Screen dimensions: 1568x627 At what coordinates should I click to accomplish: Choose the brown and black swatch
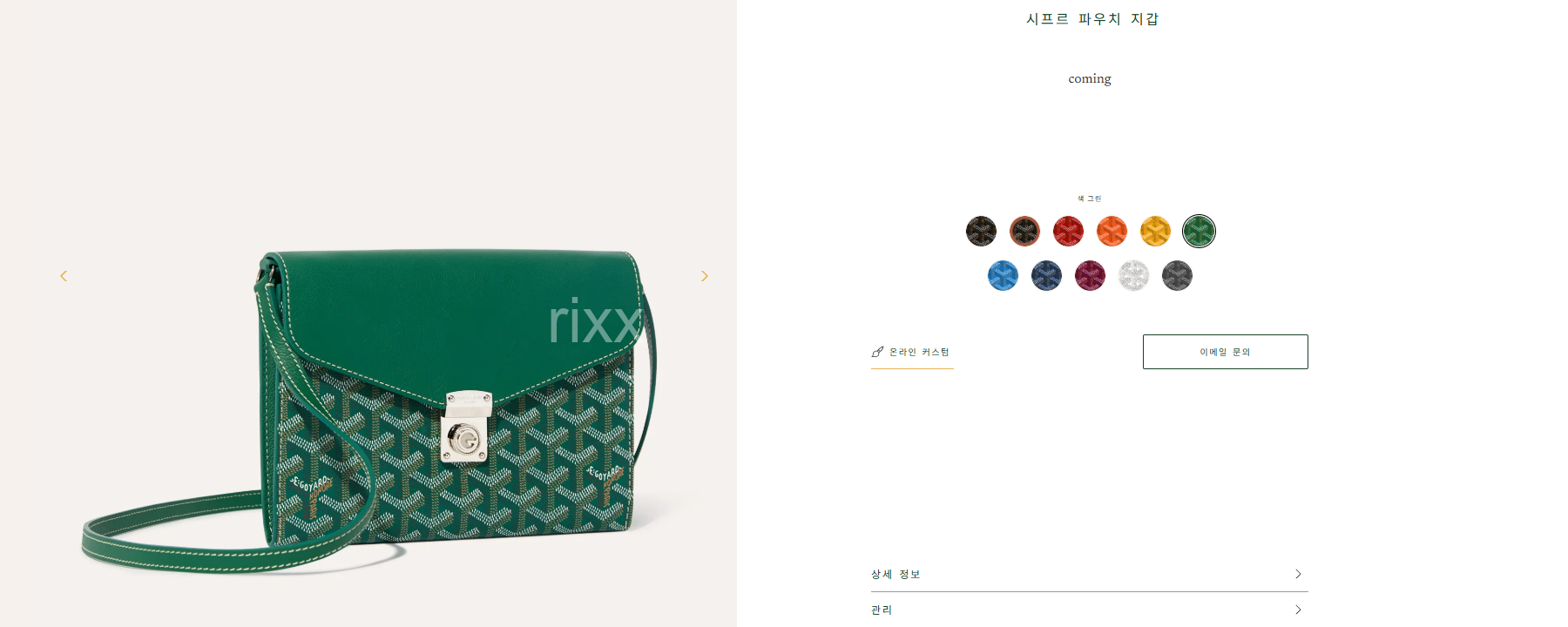coord(1024,232)
